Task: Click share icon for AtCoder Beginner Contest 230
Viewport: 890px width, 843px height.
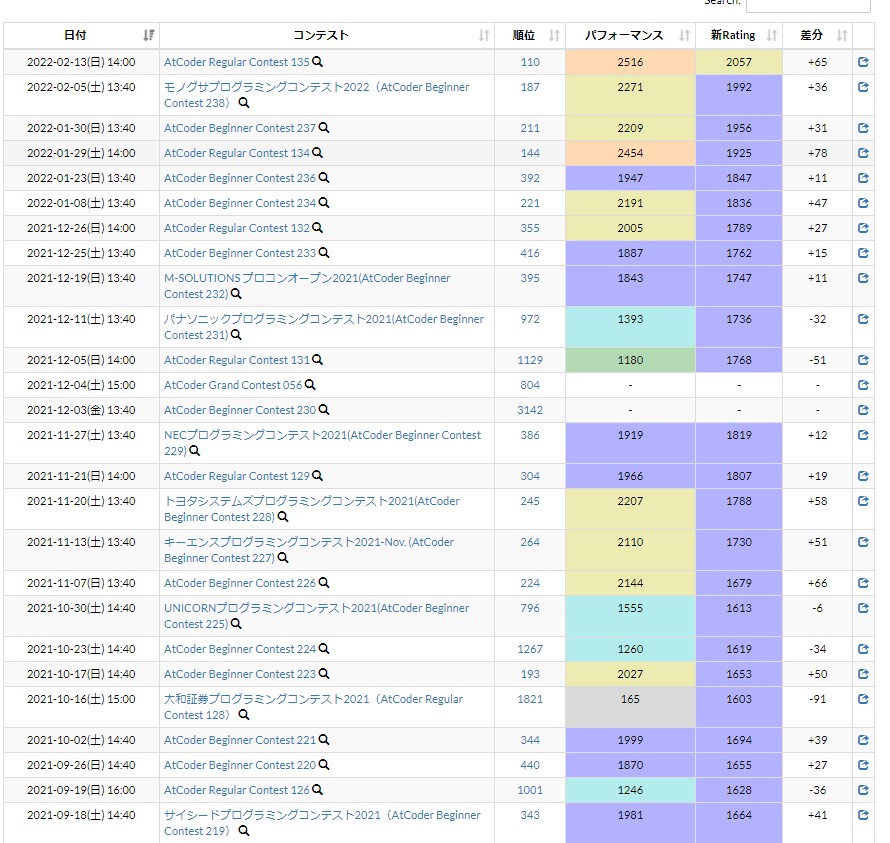Action: point(863,410)
